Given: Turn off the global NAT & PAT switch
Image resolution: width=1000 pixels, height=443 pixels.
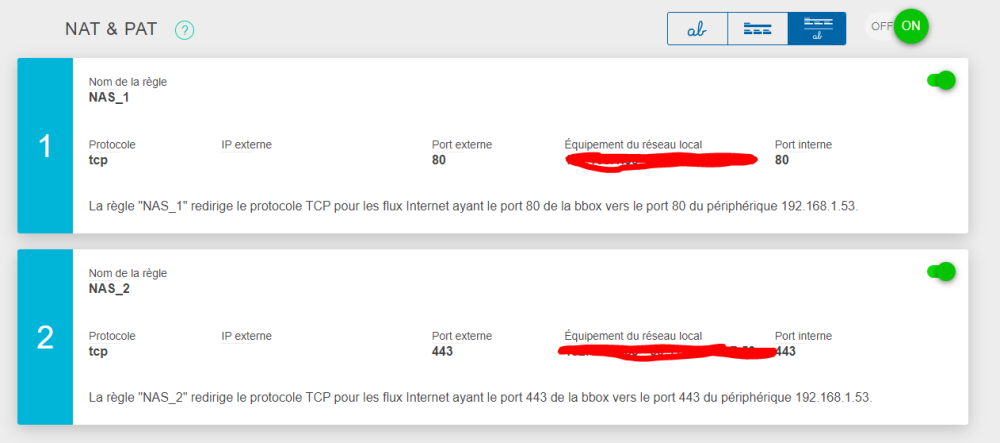Looking at the screenshot, I should pyautogui.click(x=896, y=26).
